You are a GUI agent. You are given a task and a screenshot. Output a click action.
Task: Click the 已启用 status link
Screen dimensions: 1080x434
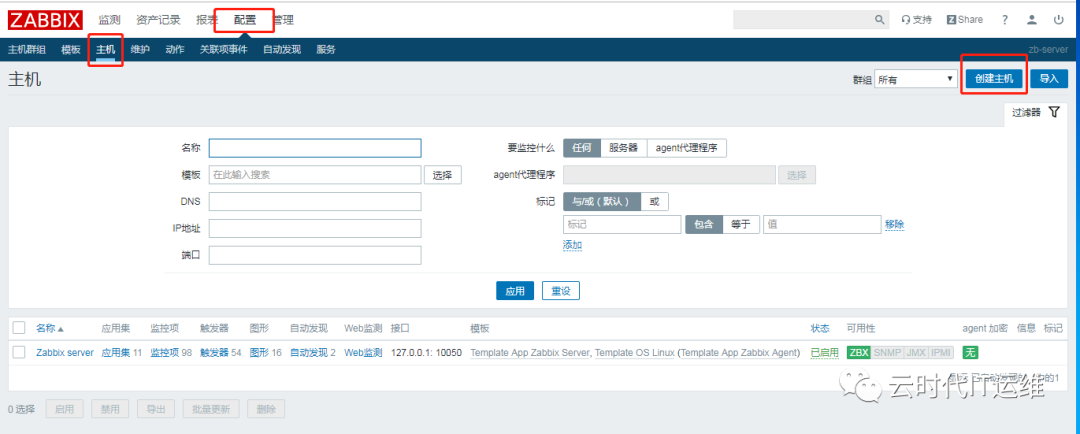pos(824,353)
